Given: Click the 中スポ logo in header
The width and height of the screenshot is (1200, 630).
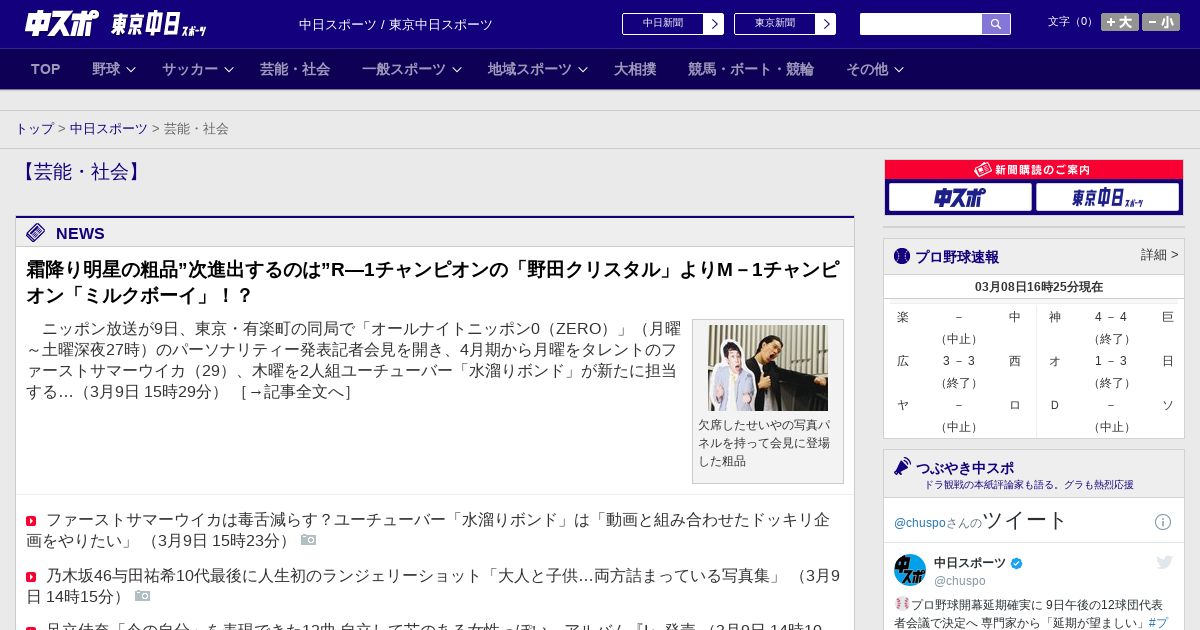Looking at the screenshot, I should [x=62, y=23].
